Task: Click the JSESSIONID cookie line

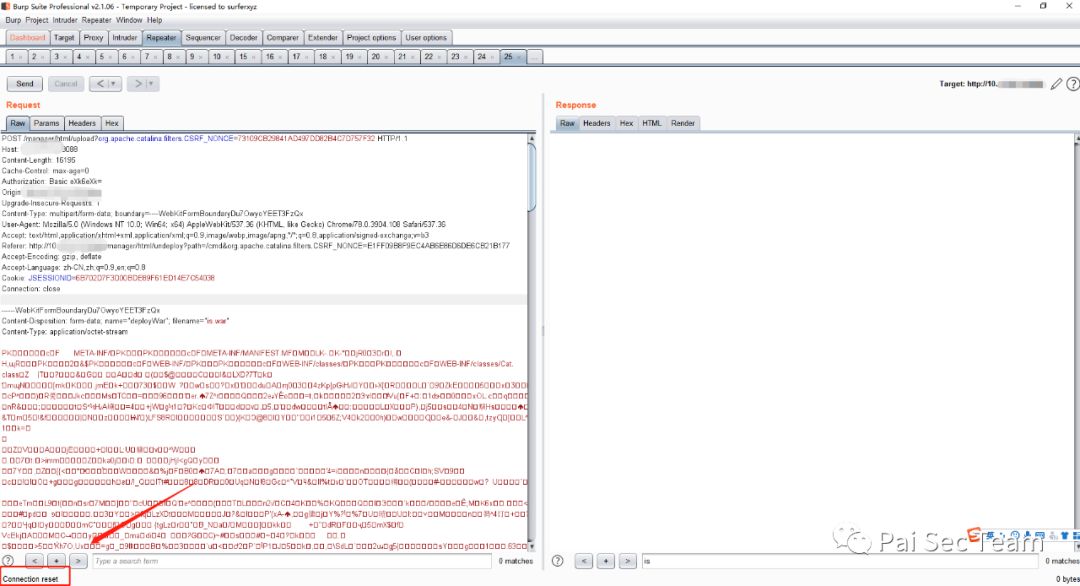Action: pyautogui.click(x=108, y=278)
